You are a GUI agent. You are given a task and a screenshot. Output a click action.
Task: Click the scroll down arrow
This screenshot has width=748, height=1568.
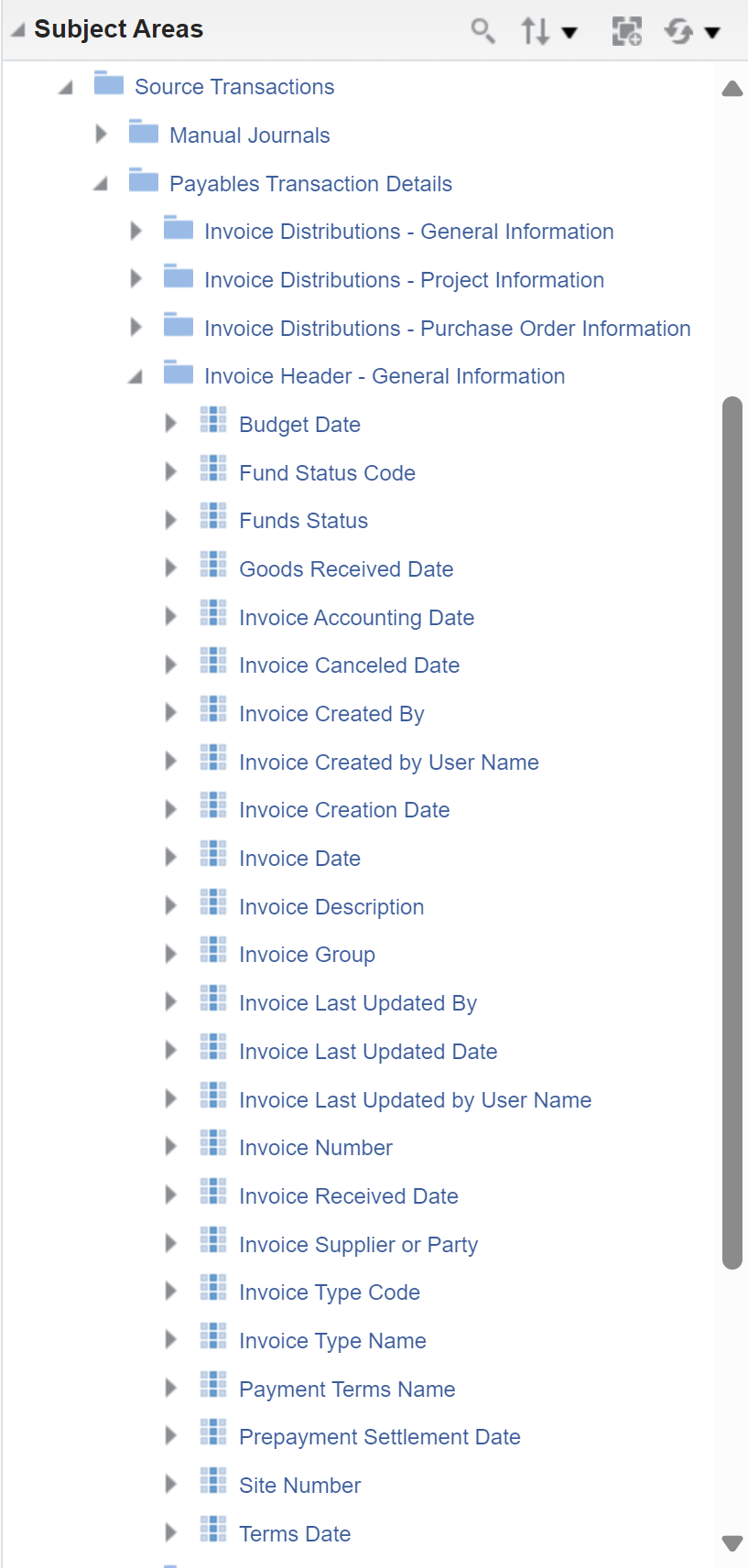[x=732, y=1544]
